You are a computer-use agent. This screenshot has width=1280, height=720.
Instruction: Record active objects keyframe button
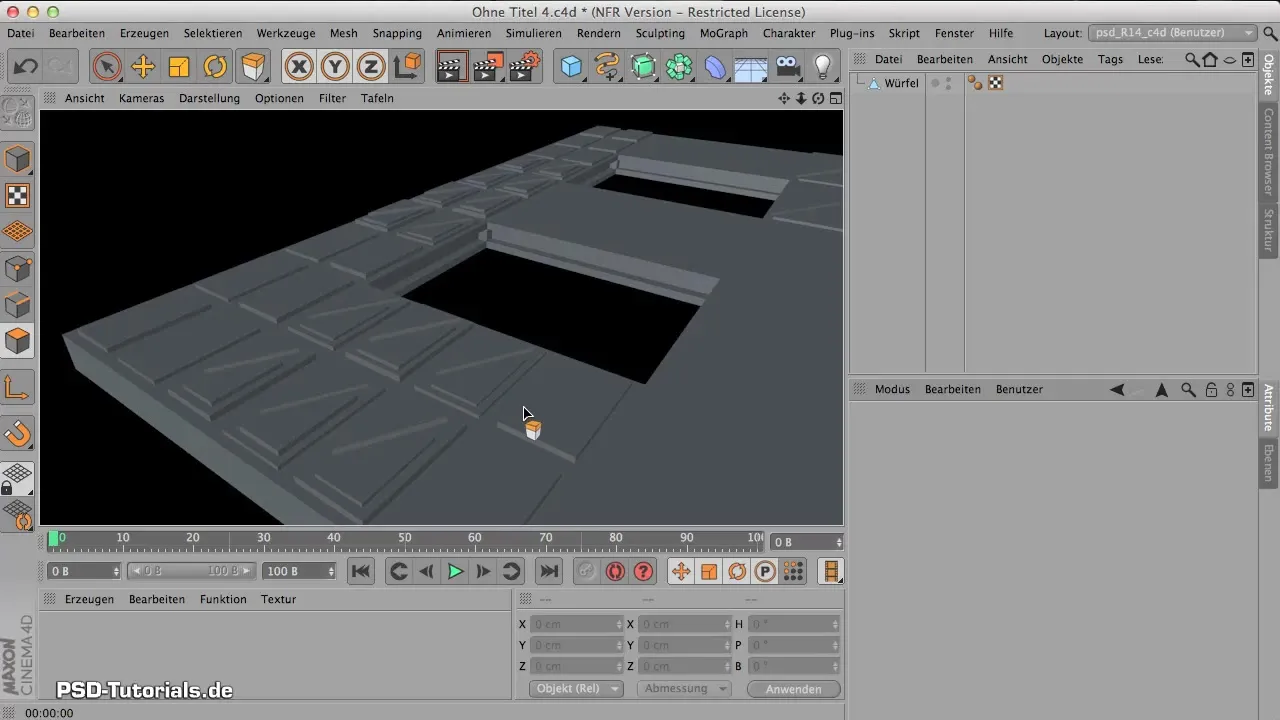(587, 571)
